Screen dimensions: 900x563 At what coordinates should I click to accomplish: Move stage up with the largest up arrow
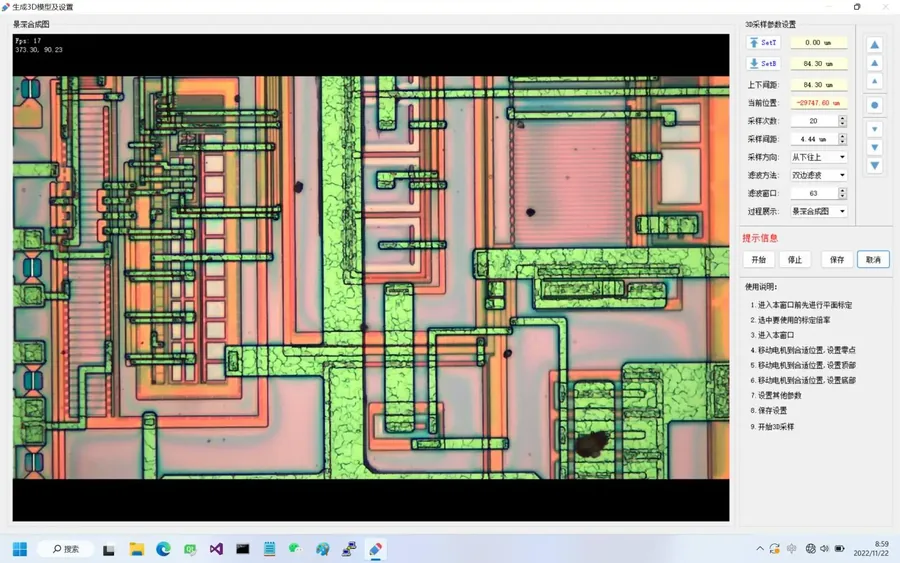point(874,44)
